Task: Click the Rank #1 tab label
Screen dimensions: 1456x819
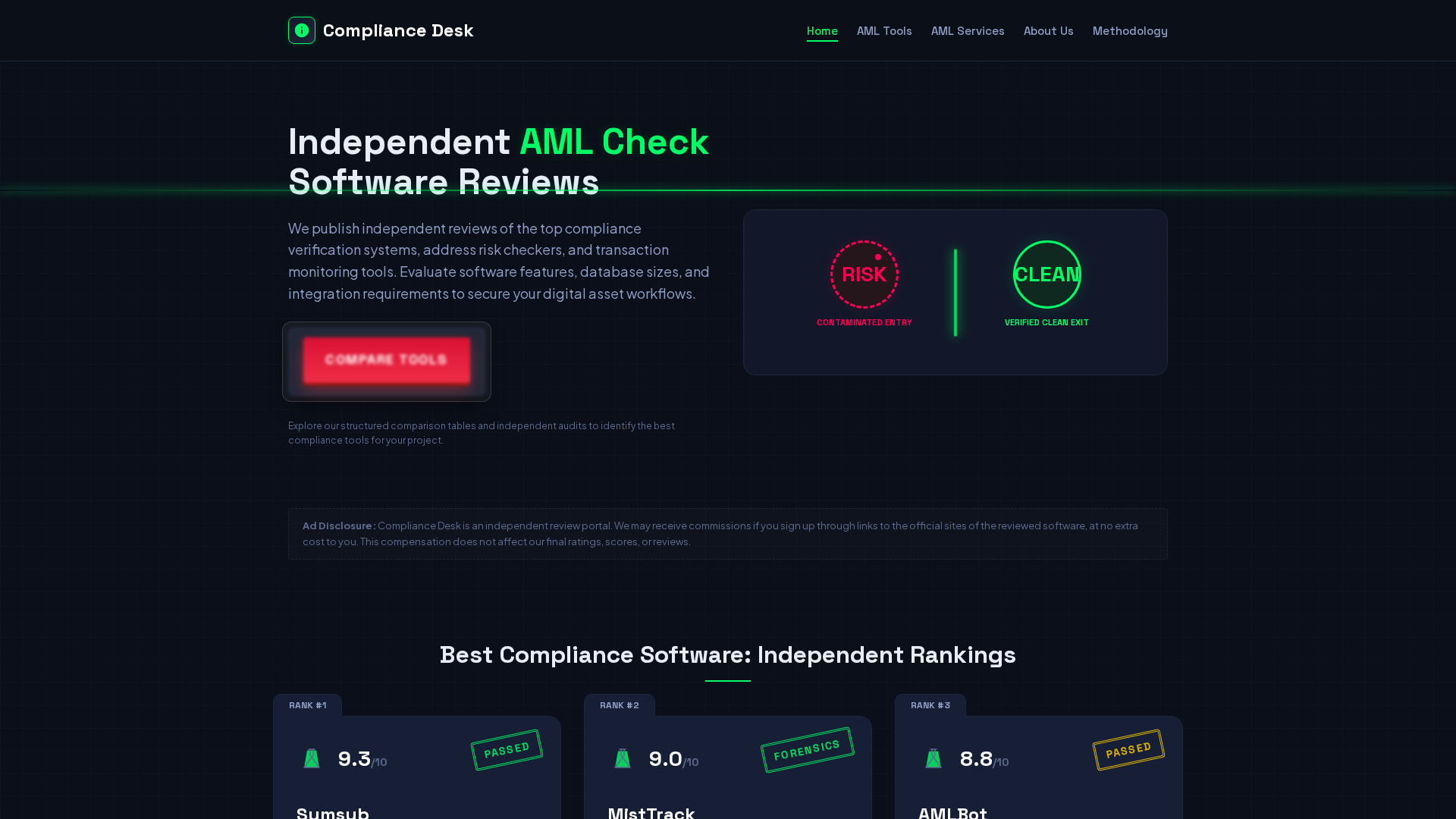Action: point(308,705)
